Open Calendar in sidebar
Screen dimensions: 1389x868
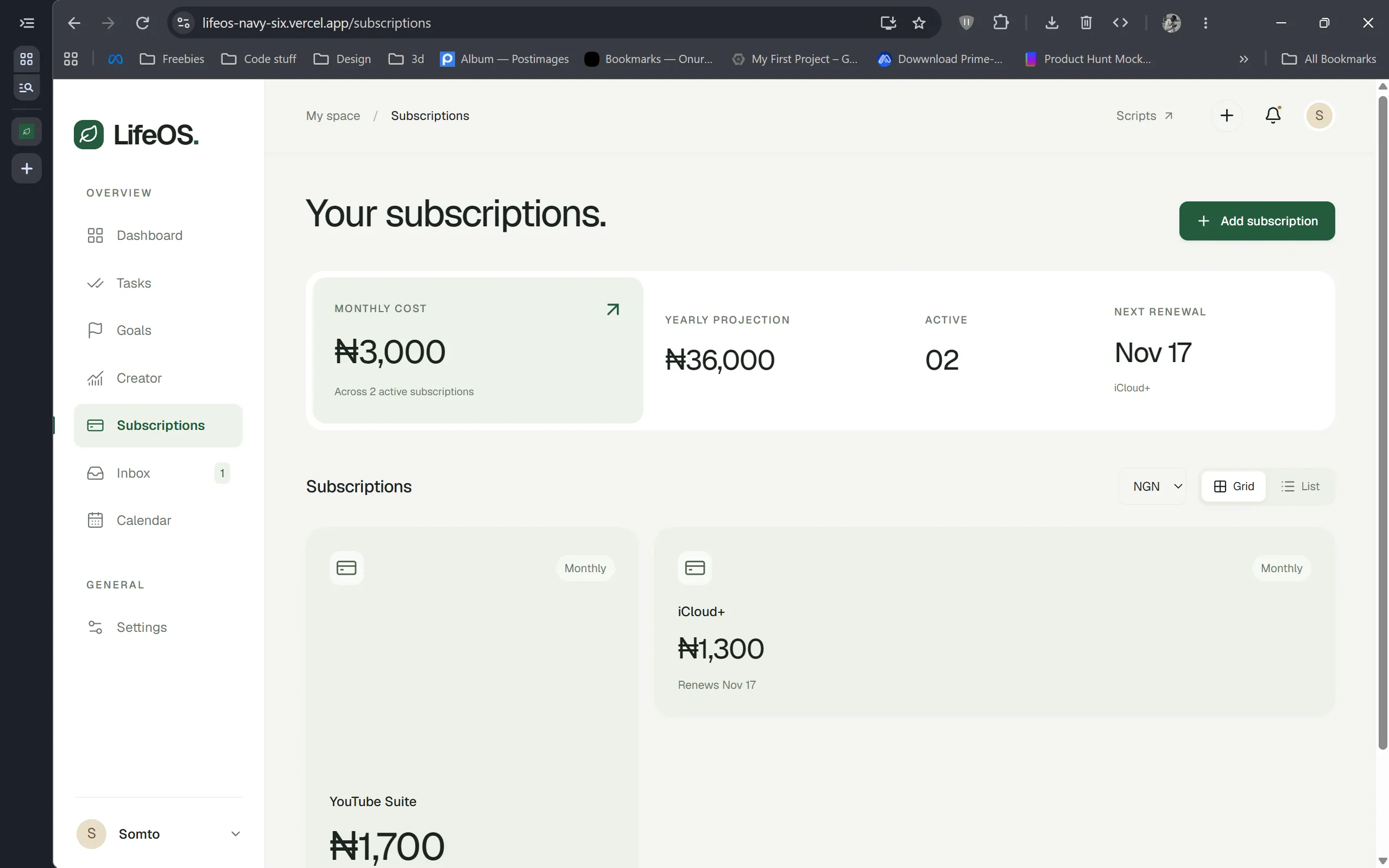pyautogui.click(x=159, y=520)
